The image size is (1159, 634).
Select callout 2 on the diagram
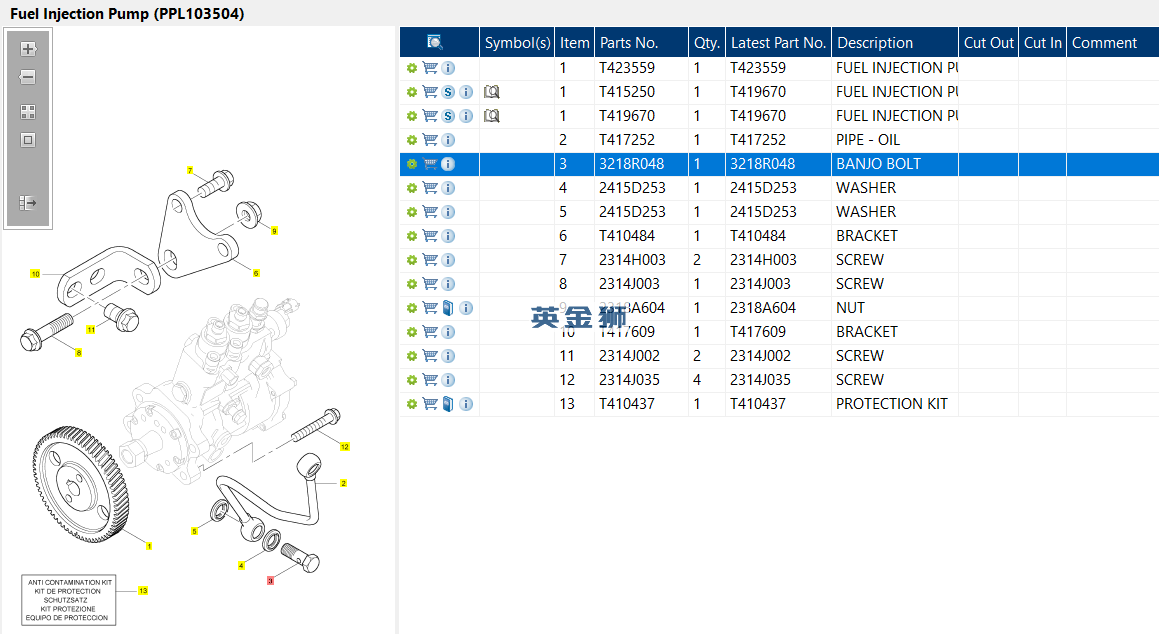(343, 483)
